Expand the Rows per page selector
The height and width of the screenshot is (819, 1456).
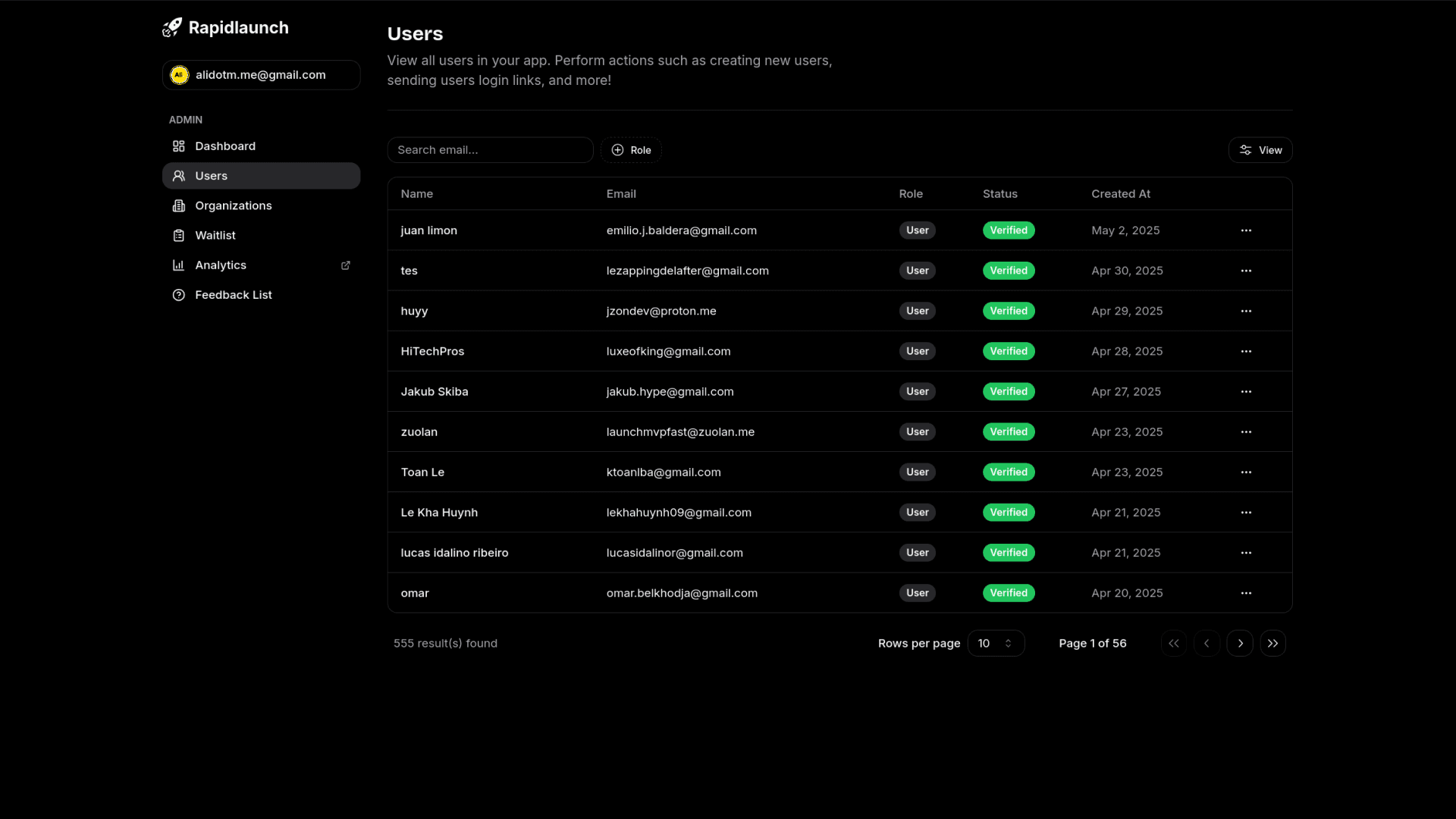point(996,643)
